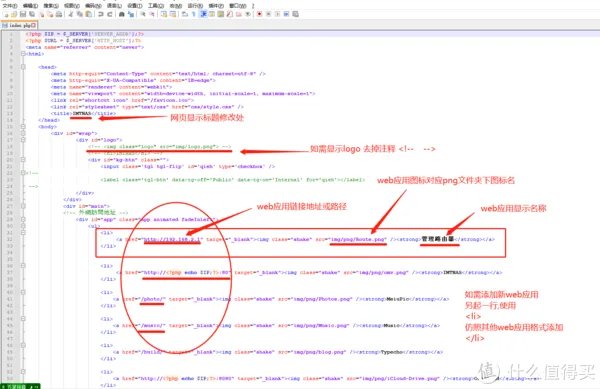Click the Cut scissors icon

(x=71, y=14)
